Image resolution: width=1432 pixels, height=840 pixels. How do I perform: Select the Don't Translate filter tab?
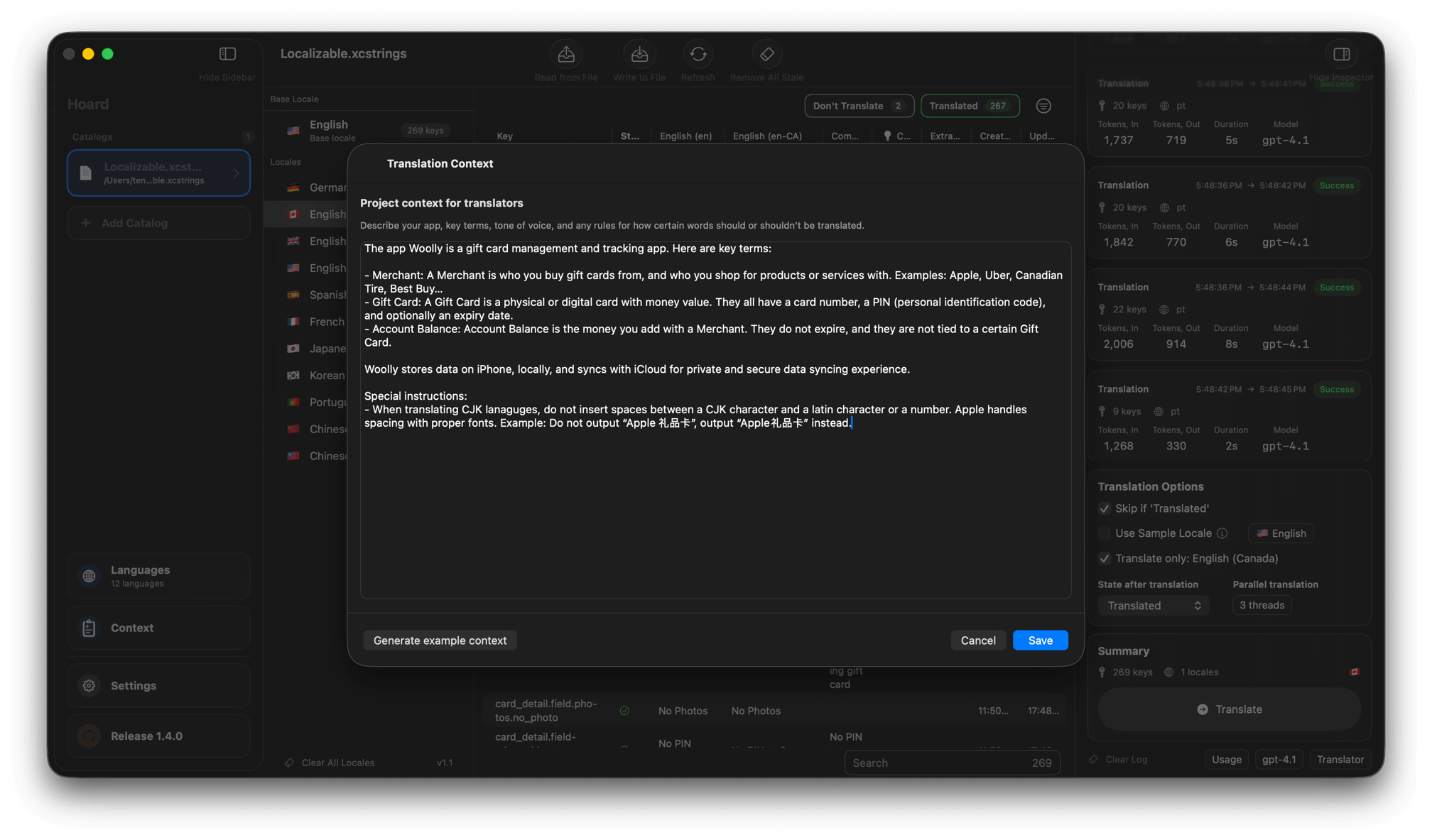[858, 106]
